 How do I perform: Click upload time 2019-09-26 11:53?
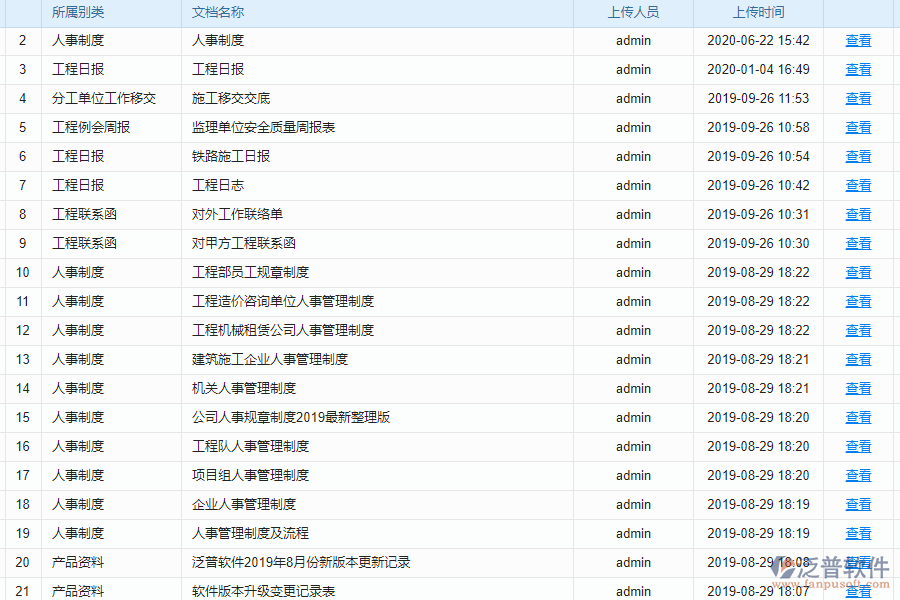click(x=758, y=99)
